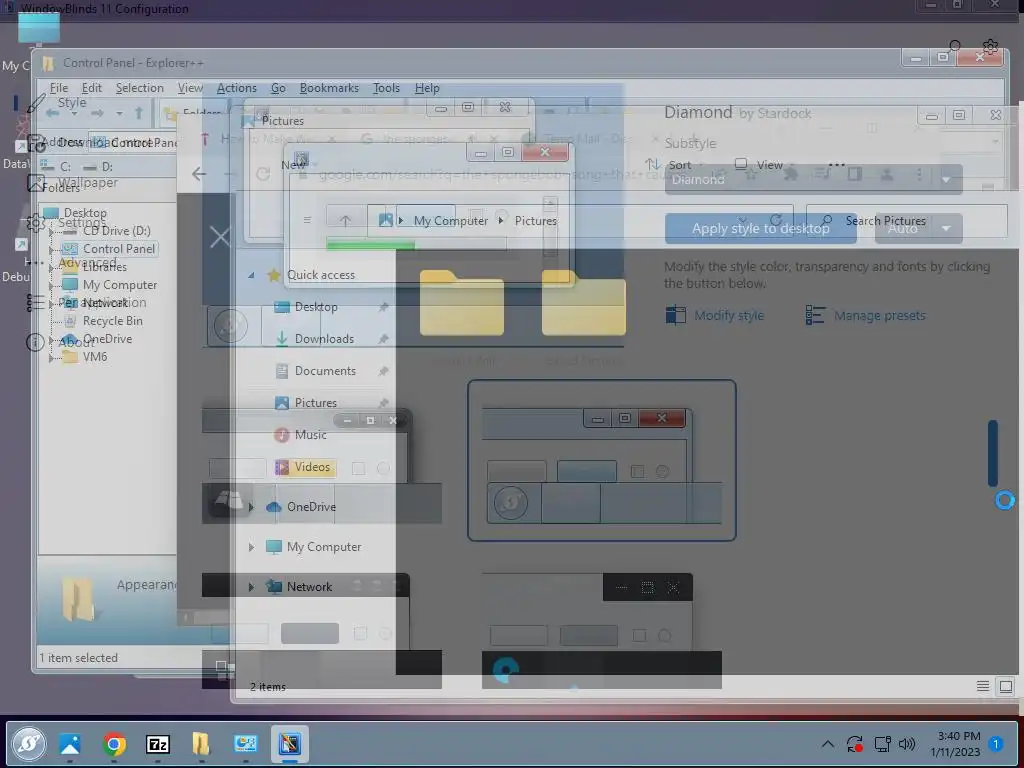The width and height of the screenshot is (1024, 768).
Task: Click the green progress bar in Pictures window
Action: coord(370,245)
